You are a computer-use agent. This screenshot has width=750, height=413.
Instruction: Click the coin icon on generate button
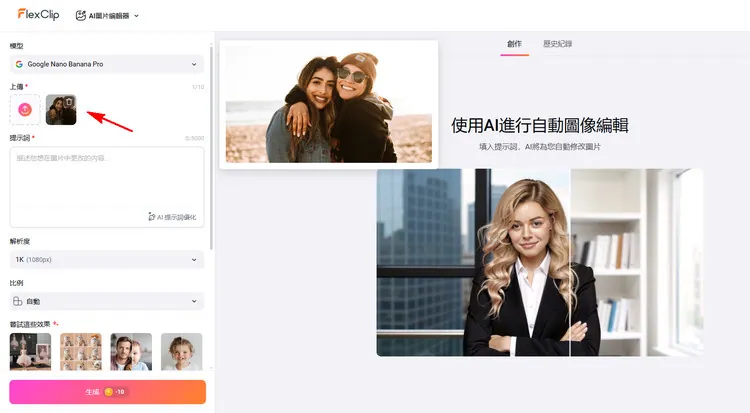(x=109, y=392)
